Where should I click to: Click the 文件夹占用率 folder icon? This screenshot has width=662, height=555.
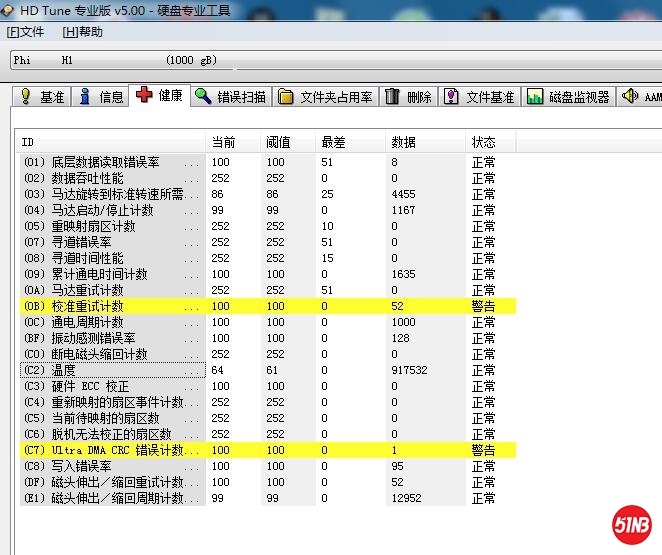coord(286,97)
